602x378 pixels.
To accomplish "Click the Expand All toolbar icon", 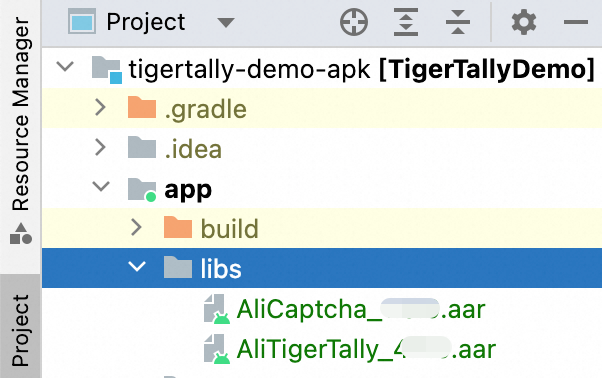I will [406, 22].
